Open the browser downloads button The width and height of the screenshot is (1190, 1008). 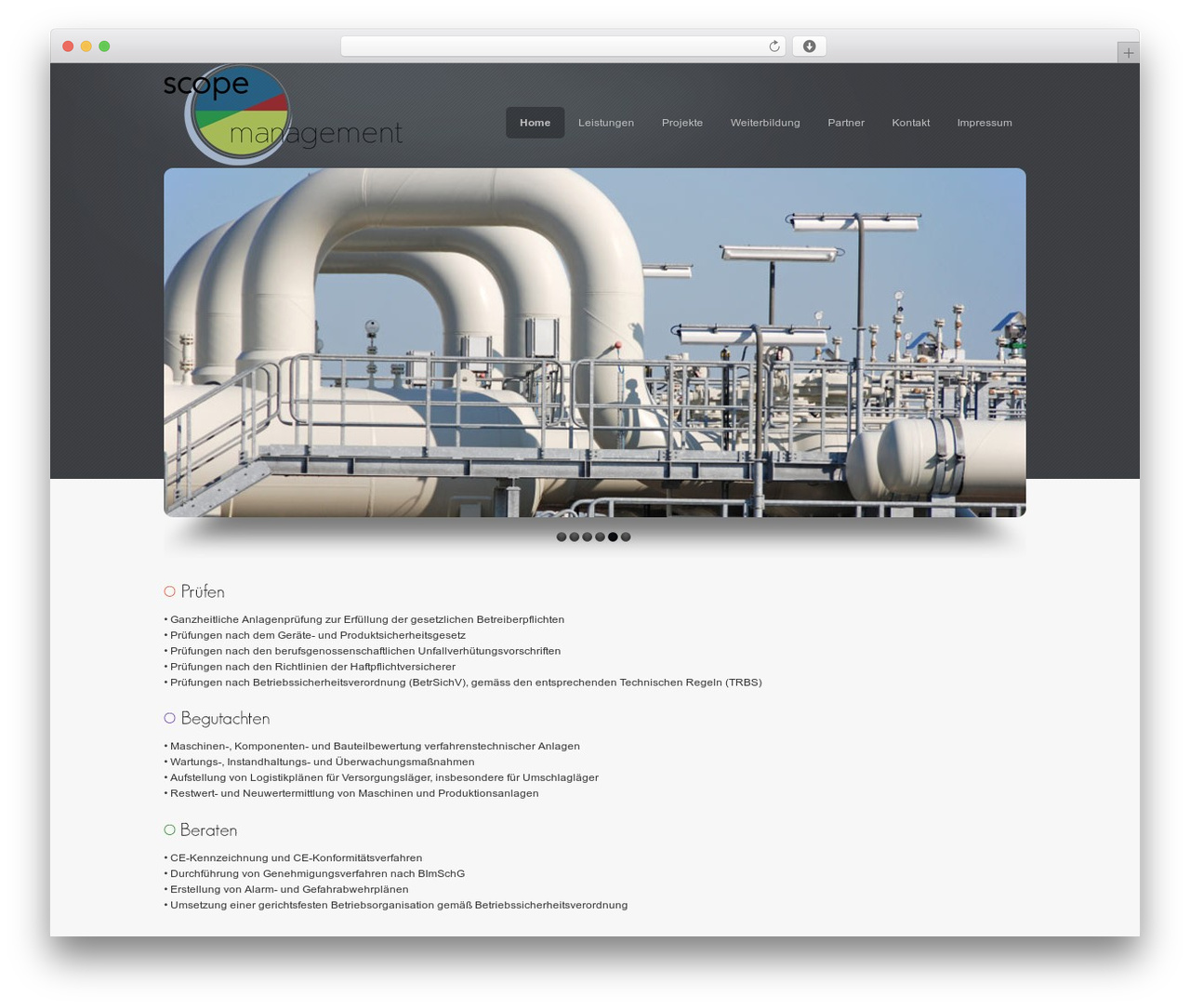[x=809, y=46]
